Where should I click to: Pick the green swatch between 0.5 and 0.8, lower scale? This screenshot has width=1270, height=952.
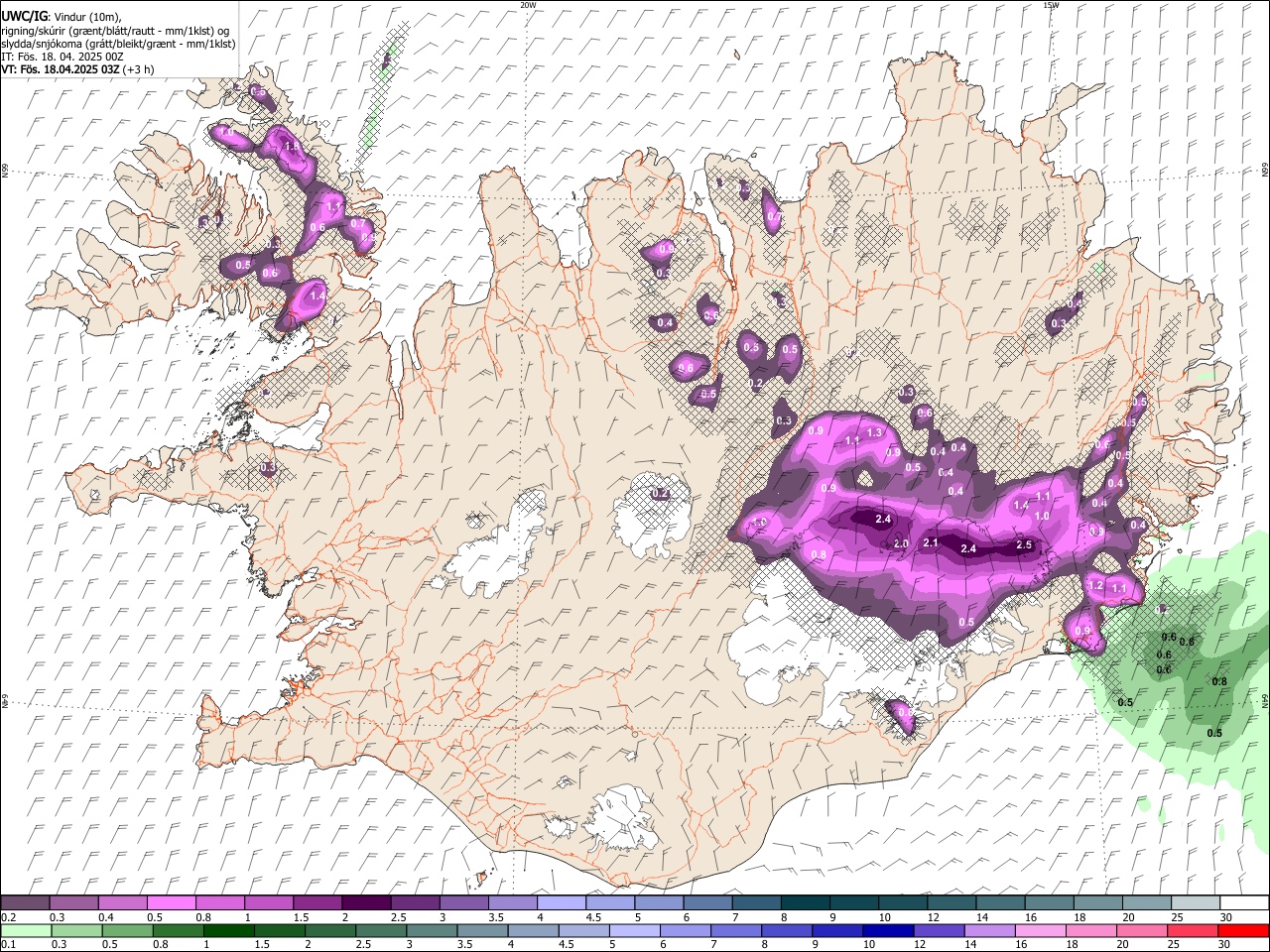(x=127, y=930)
